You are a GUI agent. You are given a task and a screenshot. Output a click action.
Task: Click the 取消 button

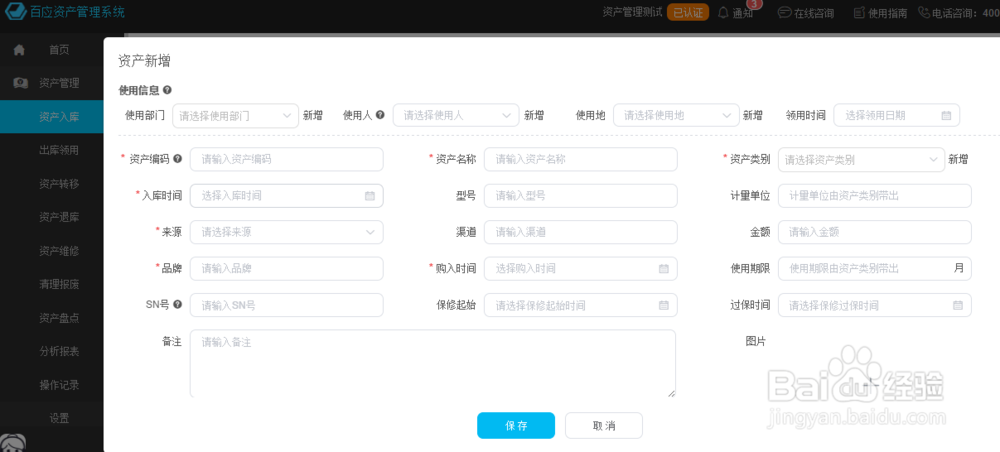[604, 425]
